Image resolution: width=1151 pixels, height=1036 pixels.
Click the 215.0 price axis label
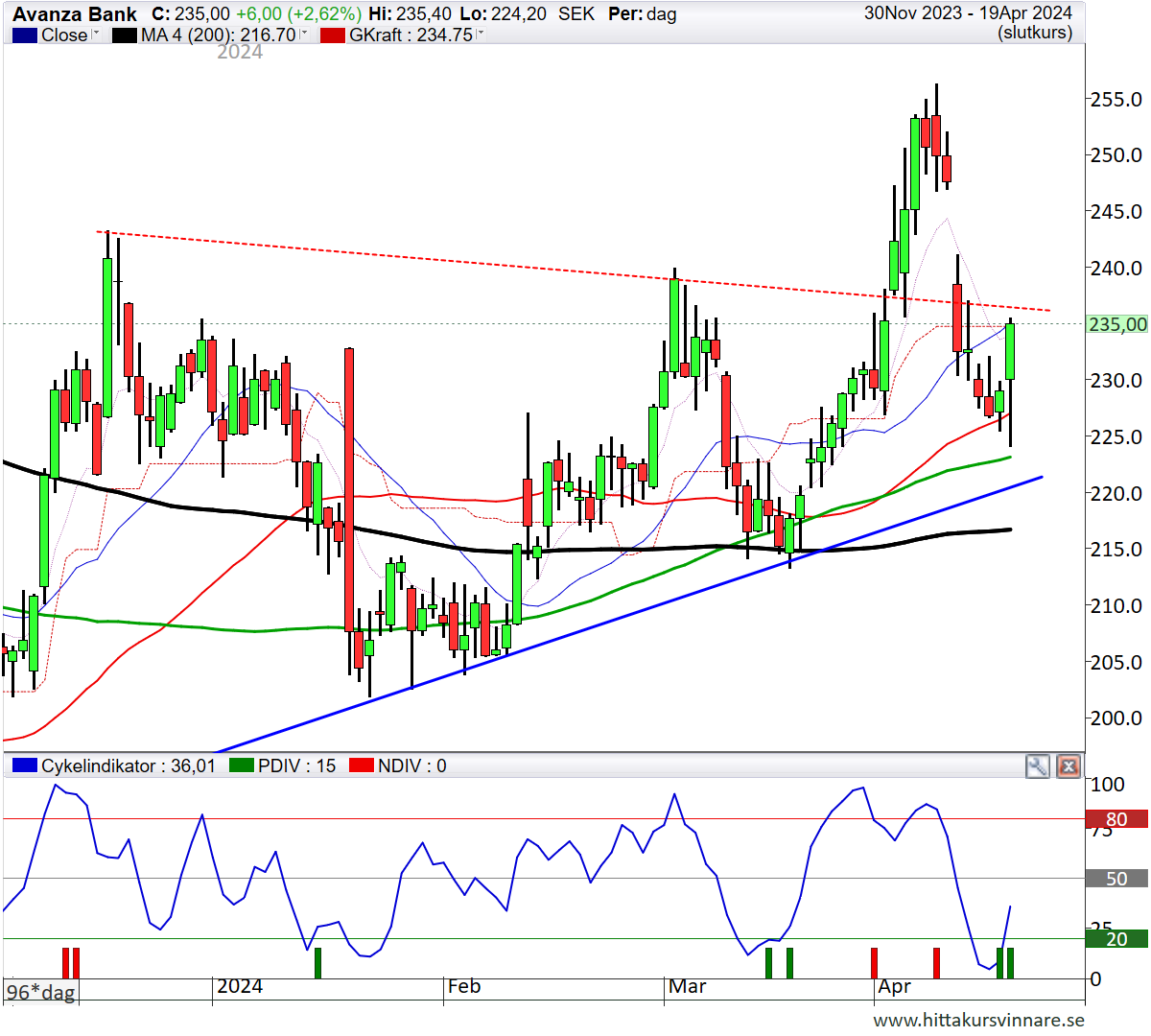pyautogui.click(x=1116, y=550)
